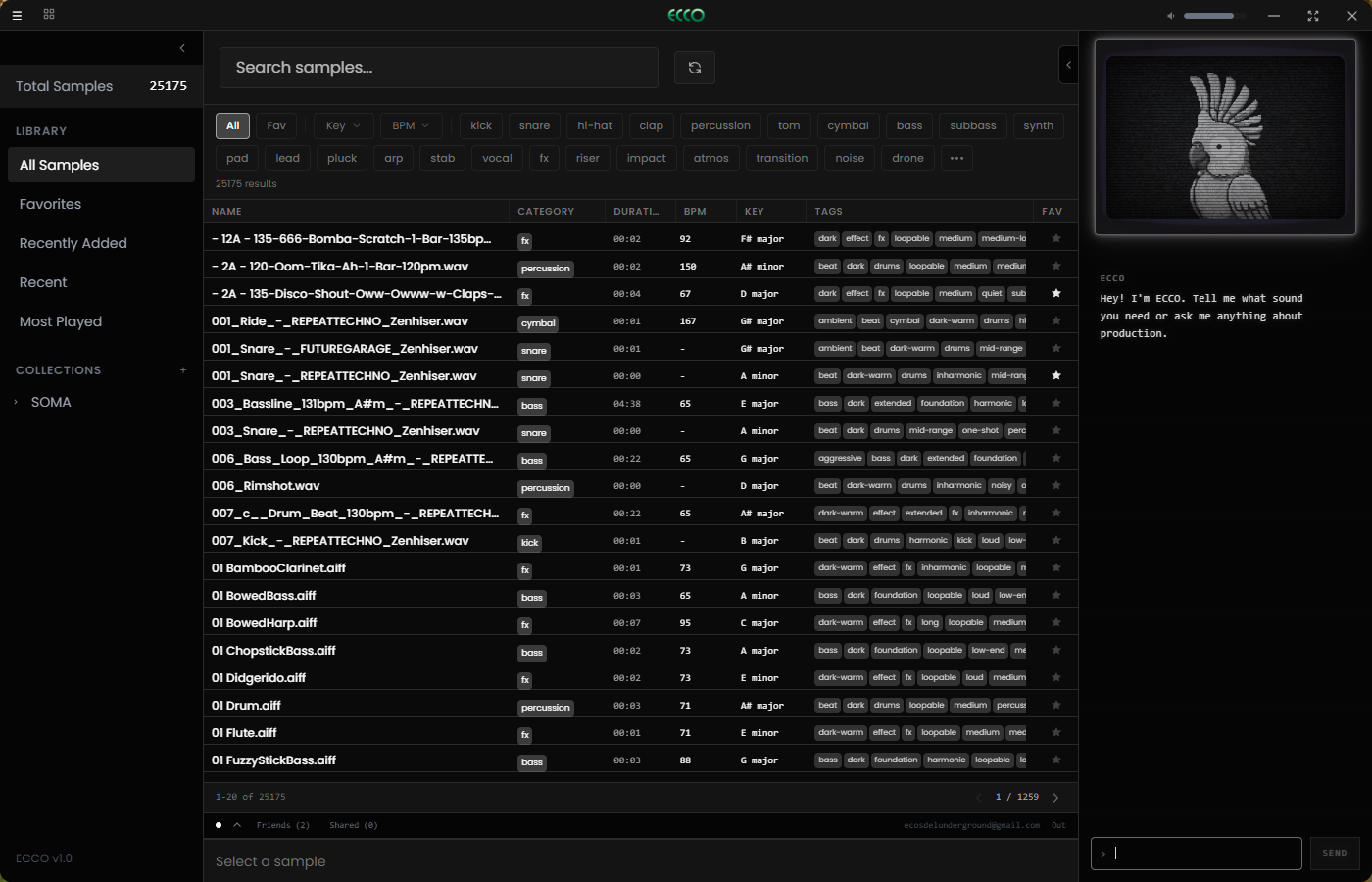Collapse the left sidebar with the chevron
The image size is (1372, 882).
(x=182, y=48)
